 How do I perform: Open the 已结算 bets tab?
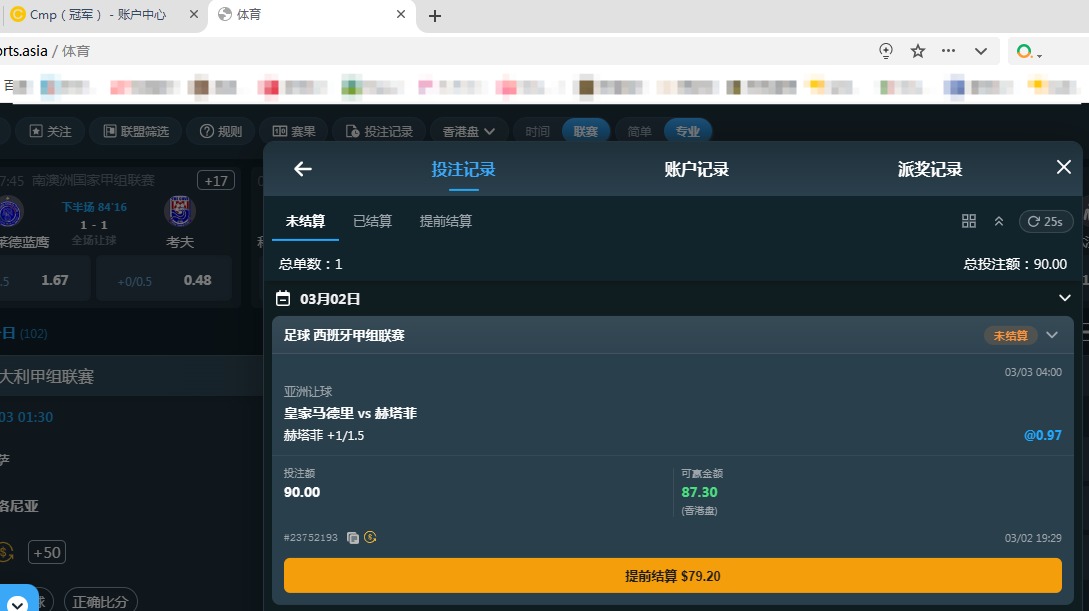click(372, 221)
